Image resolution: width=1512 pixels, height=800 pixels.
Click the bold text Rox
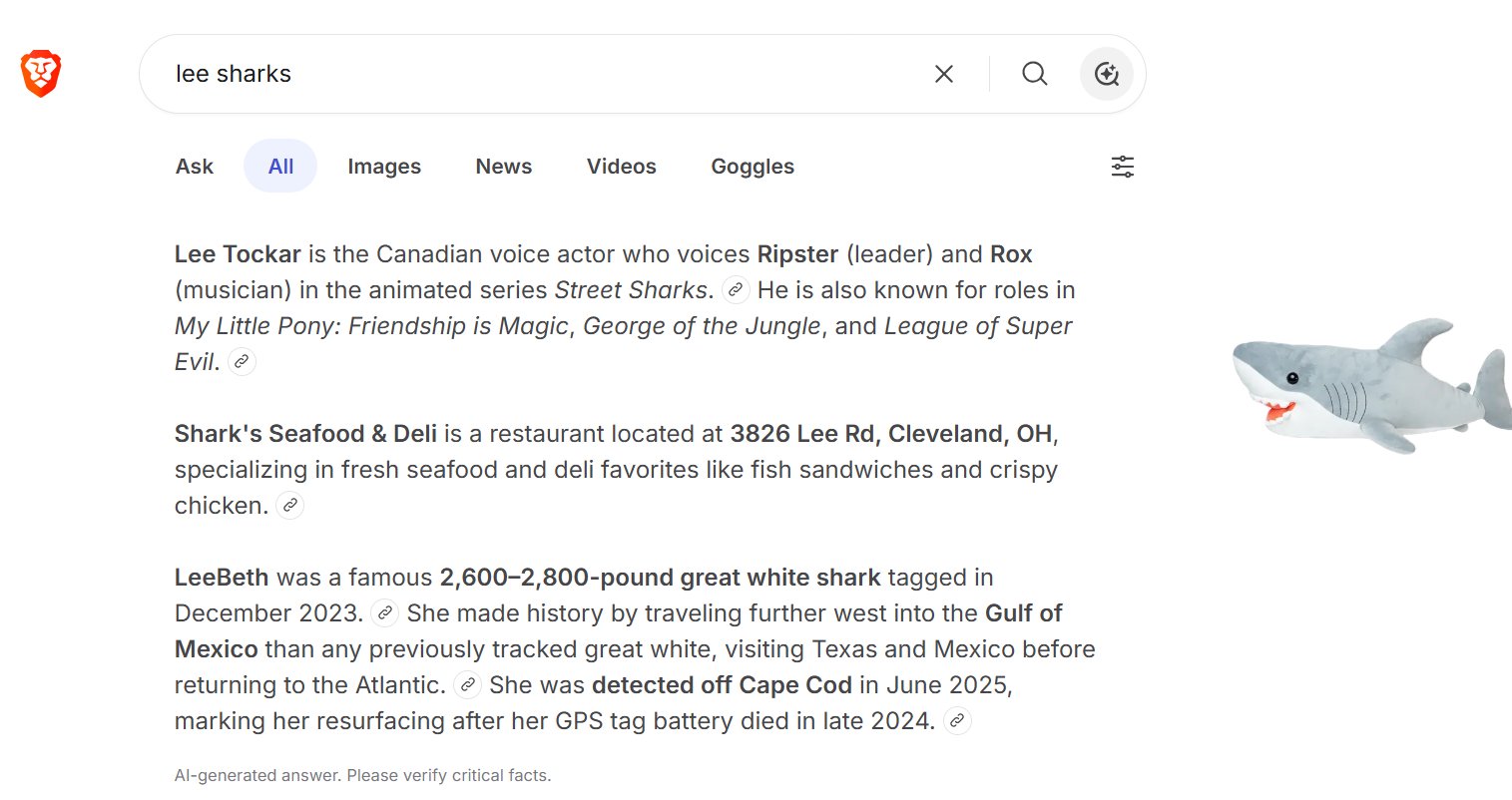pos(1011,254)
